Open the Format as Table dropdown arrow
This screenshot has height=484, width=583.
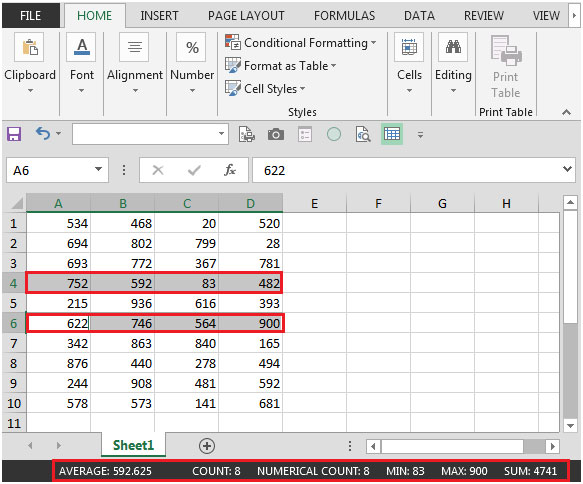click(x=334, y=65)
